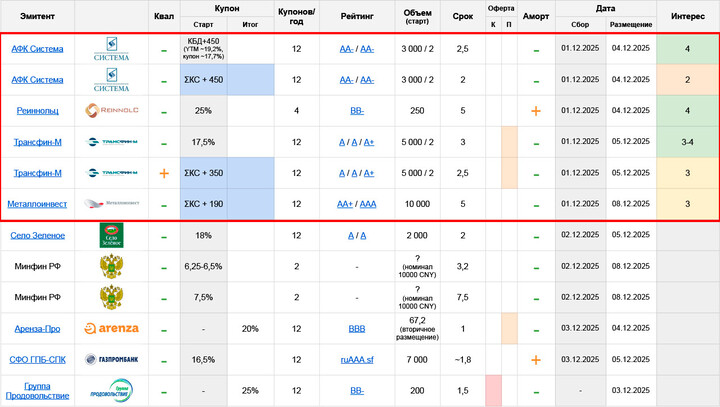Click the Село Зеленое green logo
This screenshot has height=407, width=720.
[x=110, y=235]
